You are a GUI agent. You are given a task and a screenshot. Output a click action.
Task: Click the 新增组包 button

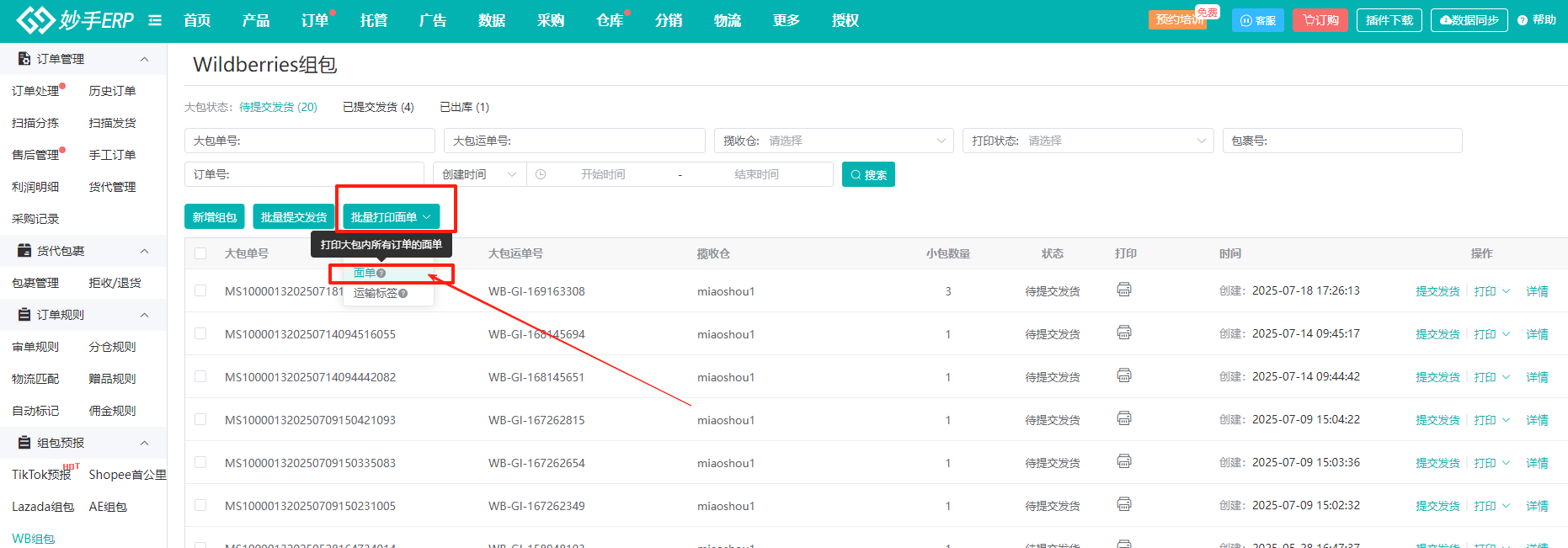pyautogui.click(x=215, y=217)
